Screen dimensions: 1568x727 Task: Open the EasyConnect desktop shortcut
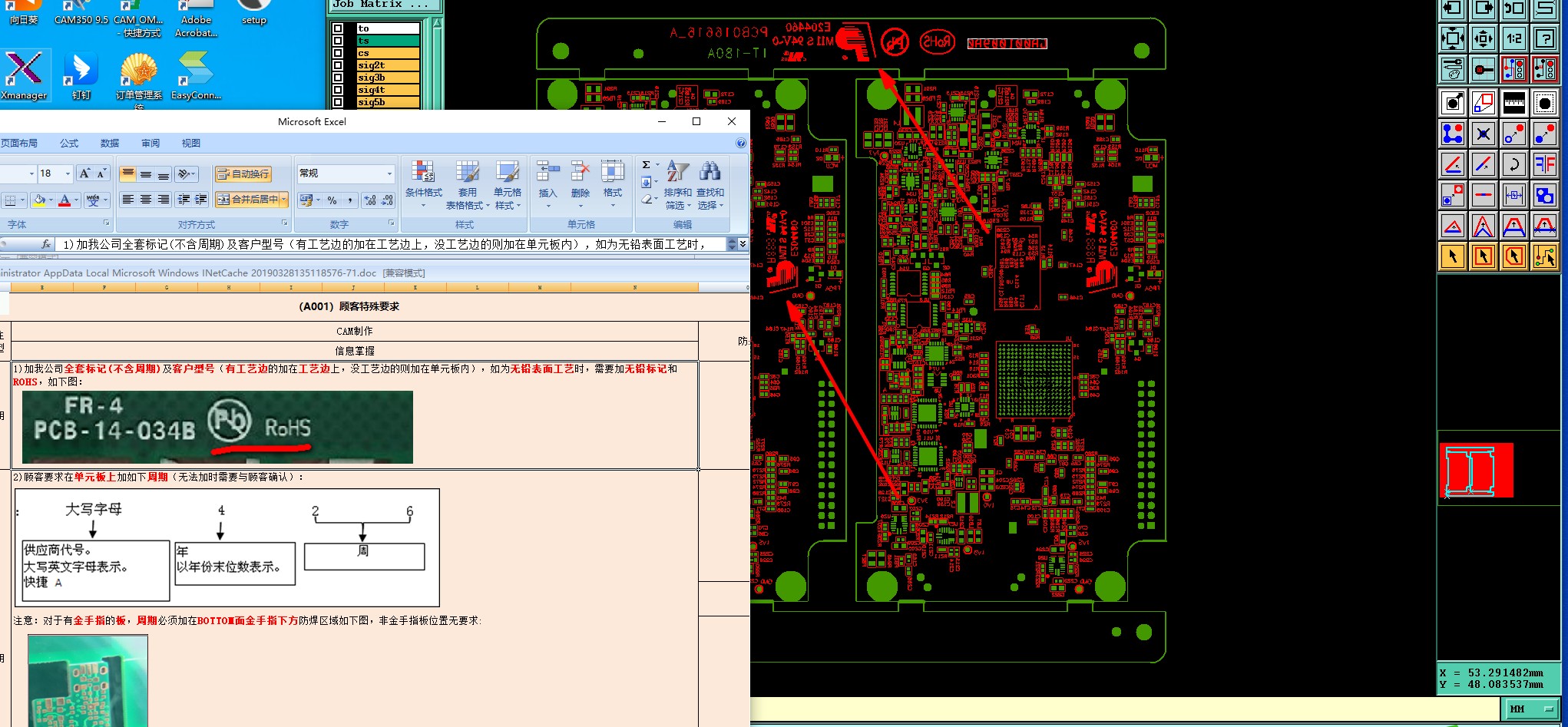click(196, 76)
